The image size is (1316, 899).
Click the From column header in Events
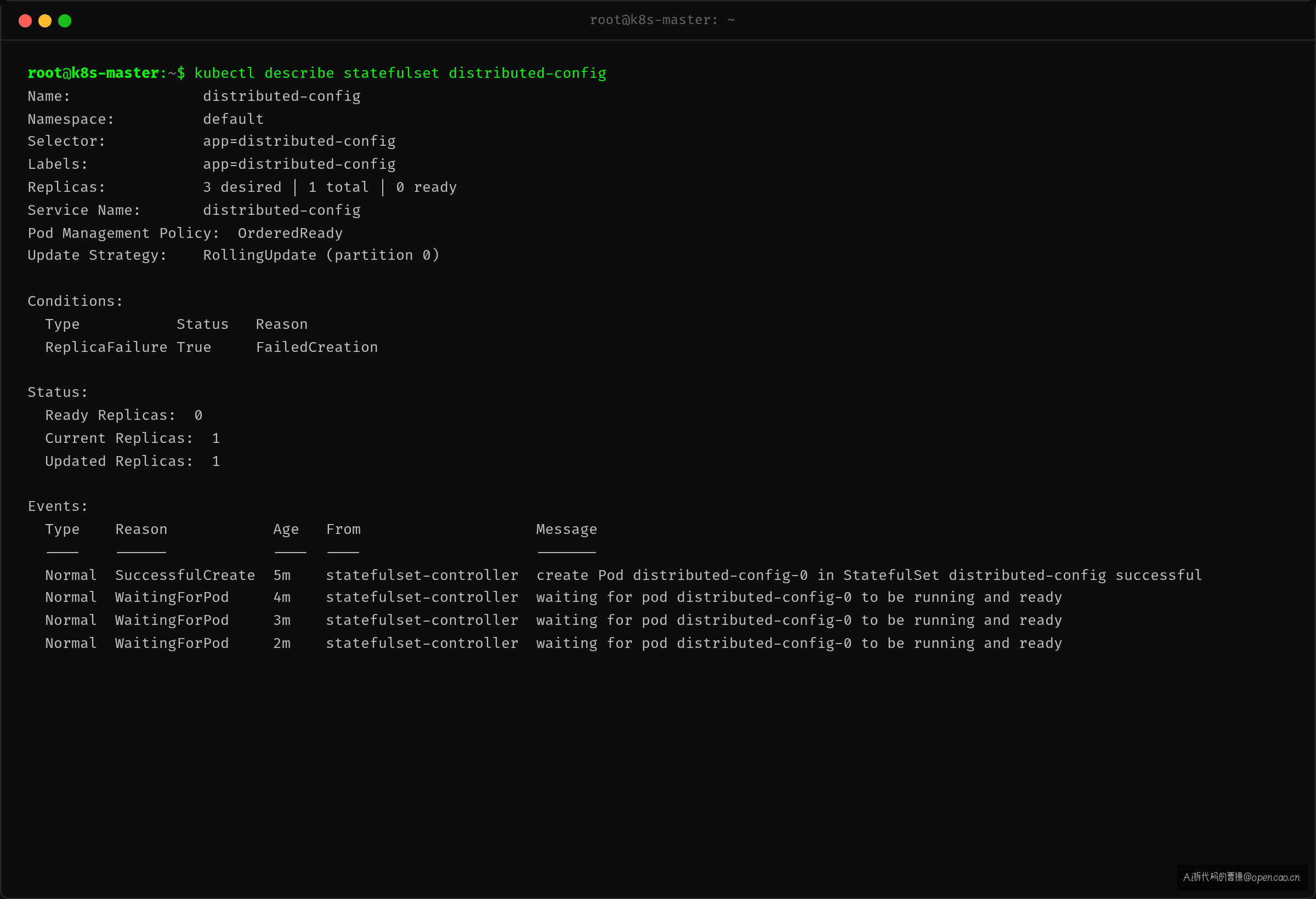[x=343, y=530]
